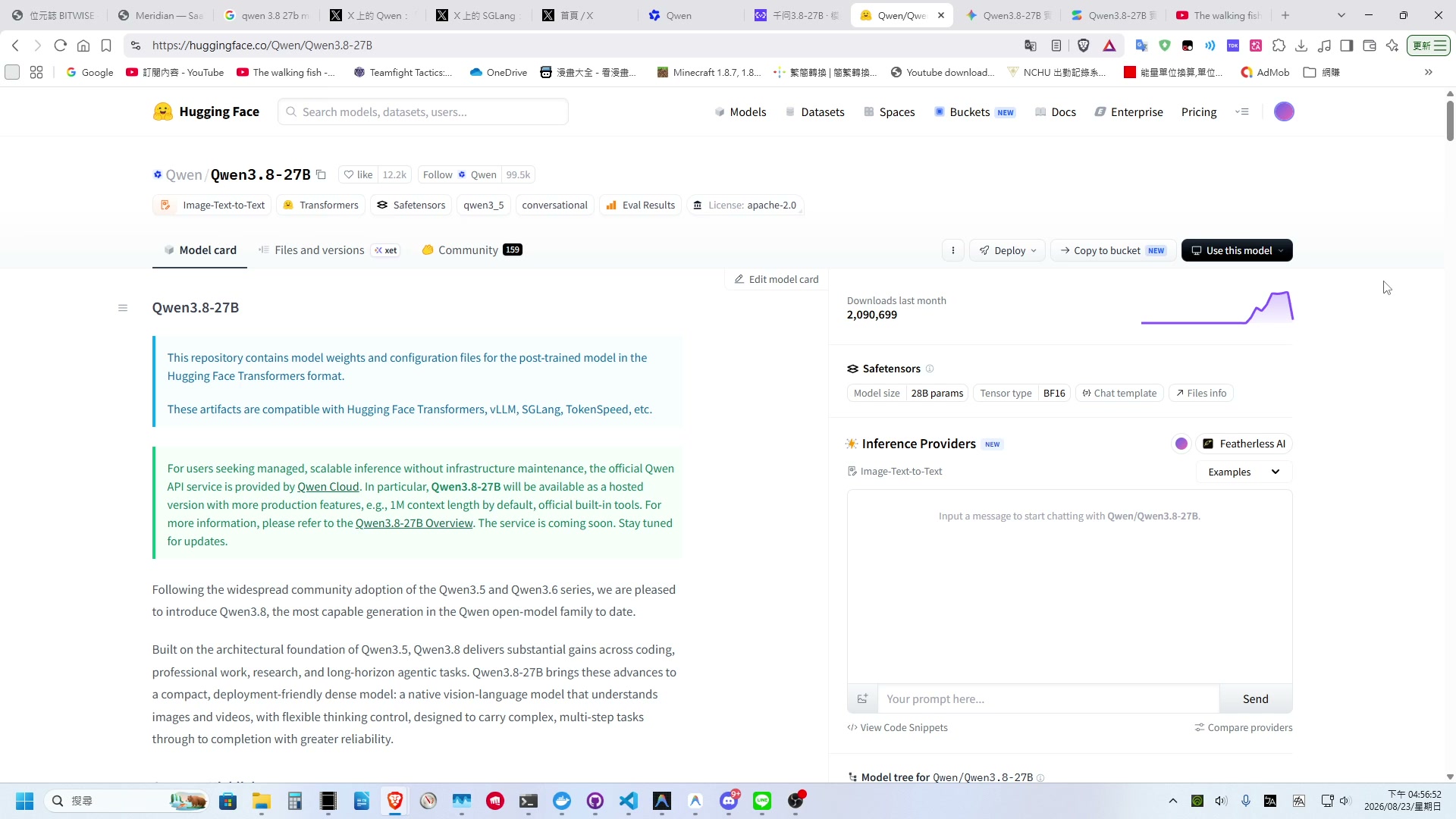Open the browser tab search chevron
The height and width of the screenshot is (819, 1456).
coord(1341,15)
